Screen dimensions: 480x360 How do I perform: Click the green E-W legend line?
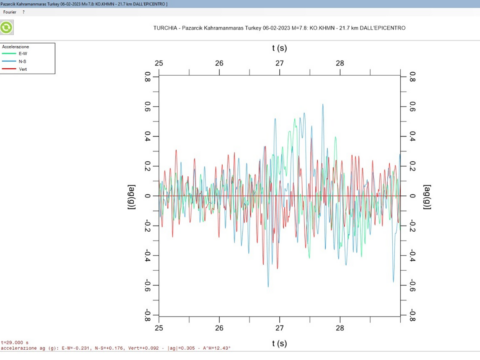[x=9, y=53]
